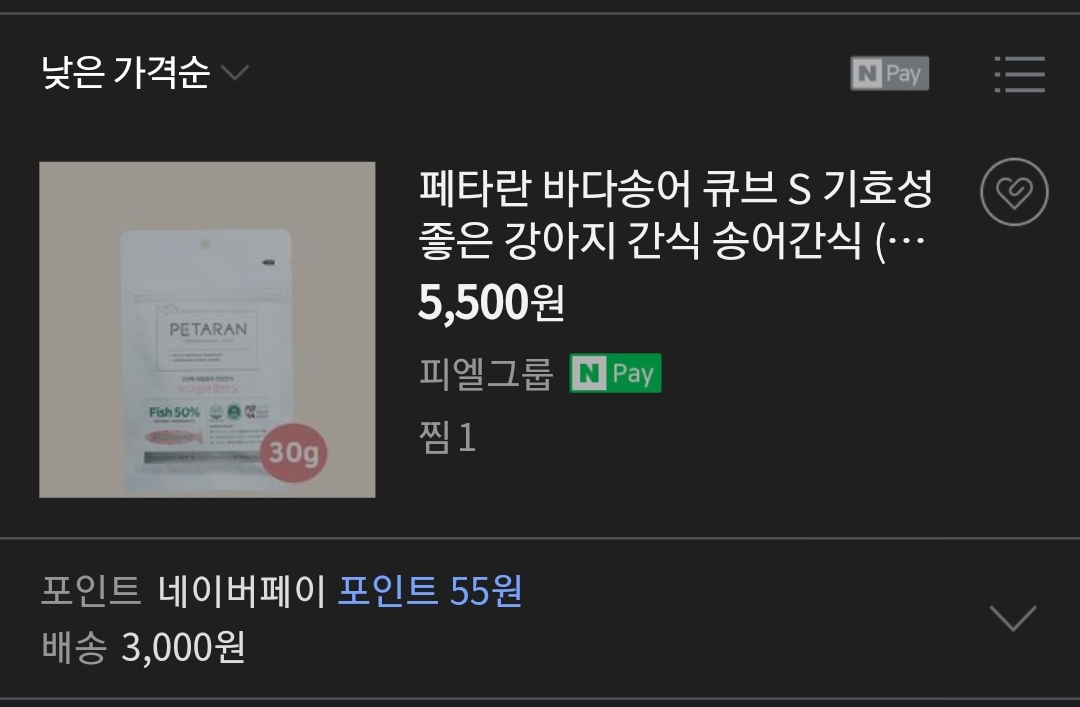Open the 낮은 가격순 sort dropdown
The width and height of the screenshot is (1080, 707).
coord(145,72)
